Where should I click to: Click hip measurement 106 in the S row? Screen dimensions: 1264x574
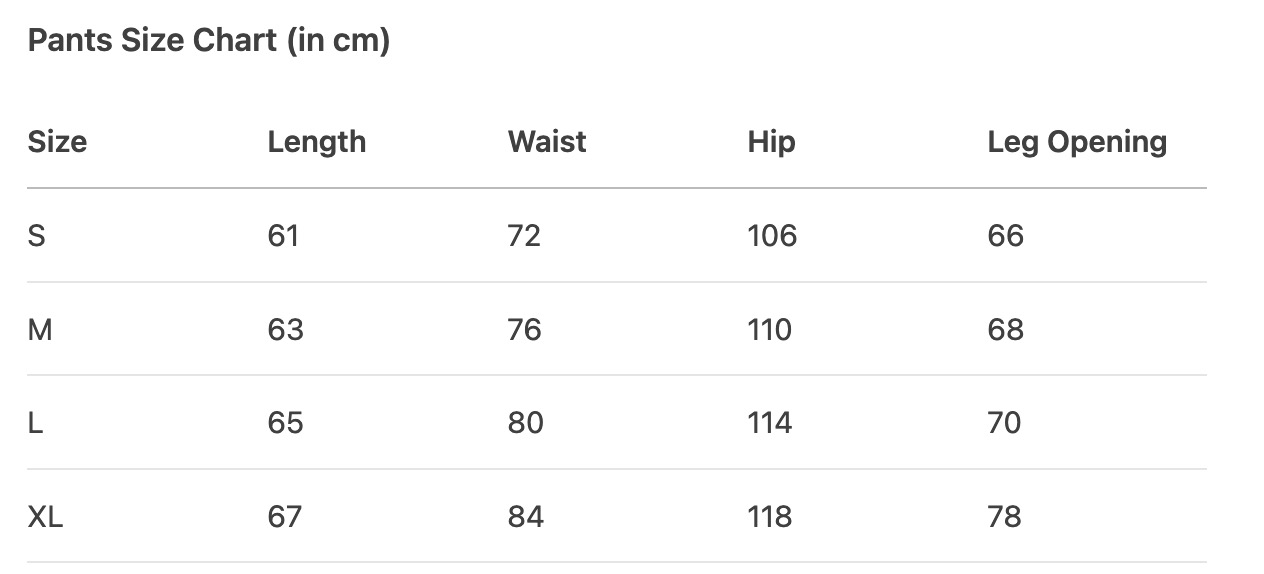(x=772, y=236)
